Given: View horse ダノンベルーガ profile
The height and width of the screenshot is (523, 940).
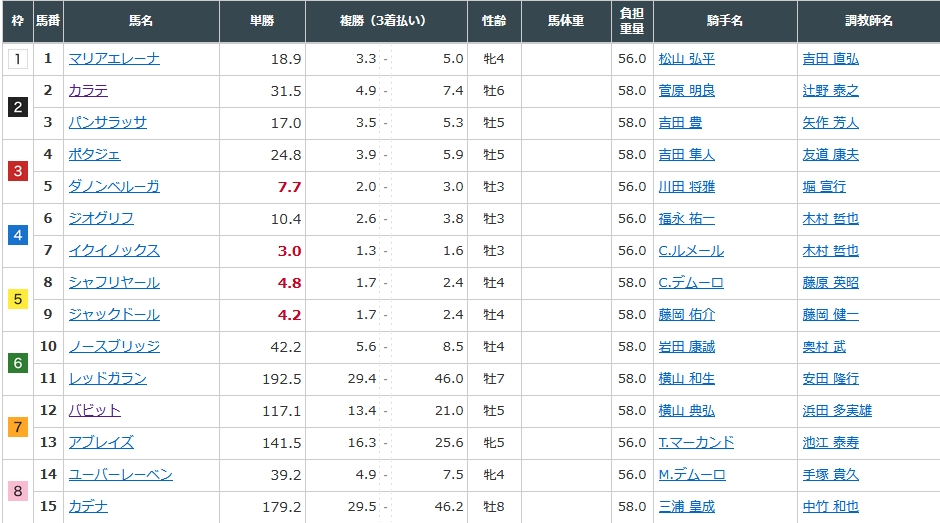Looking at the screenshot, I should 114,187.
